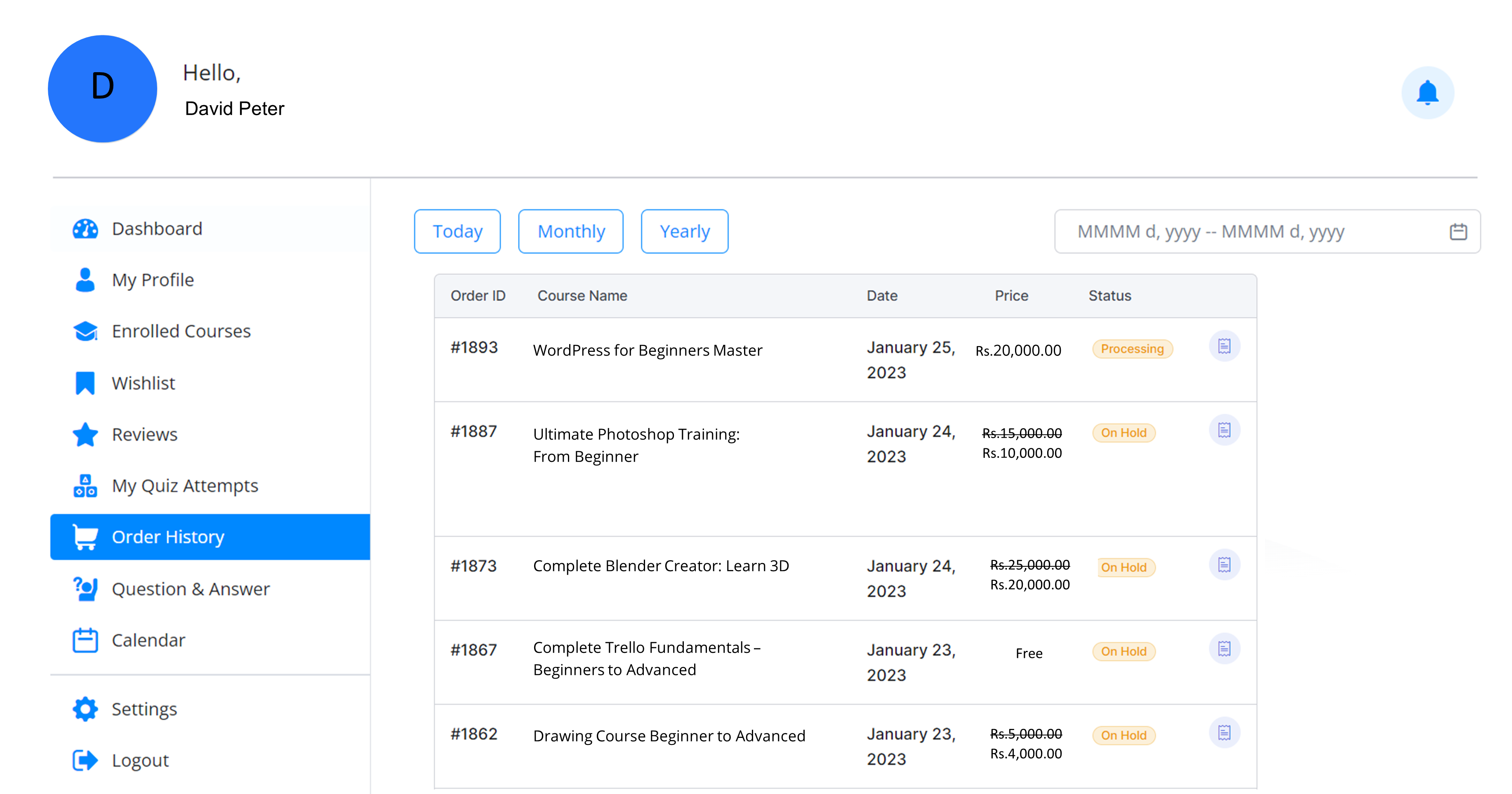Click the D profile avatar

pos(103,89)
